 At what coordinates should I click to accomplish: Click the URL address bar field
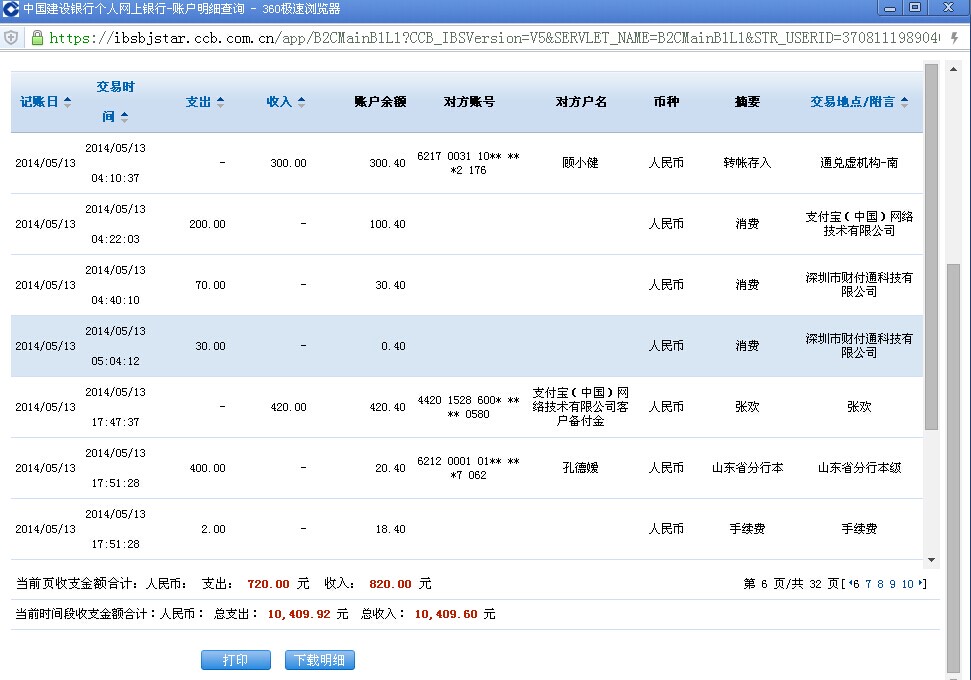(490, 38)
